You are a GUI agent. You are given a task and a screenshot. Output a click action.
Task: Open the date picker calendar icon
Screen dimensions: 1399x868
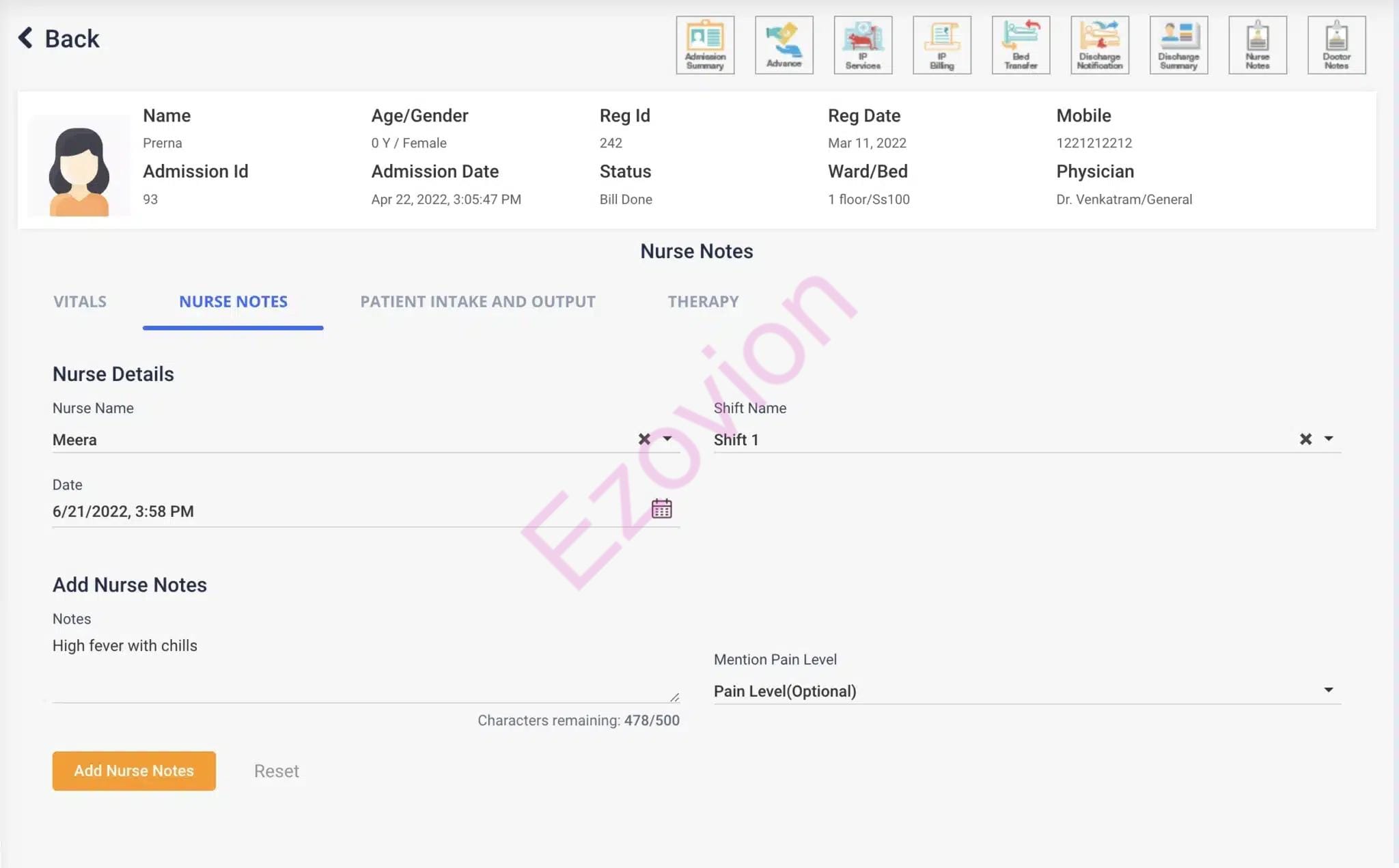(x=661, y=509)
